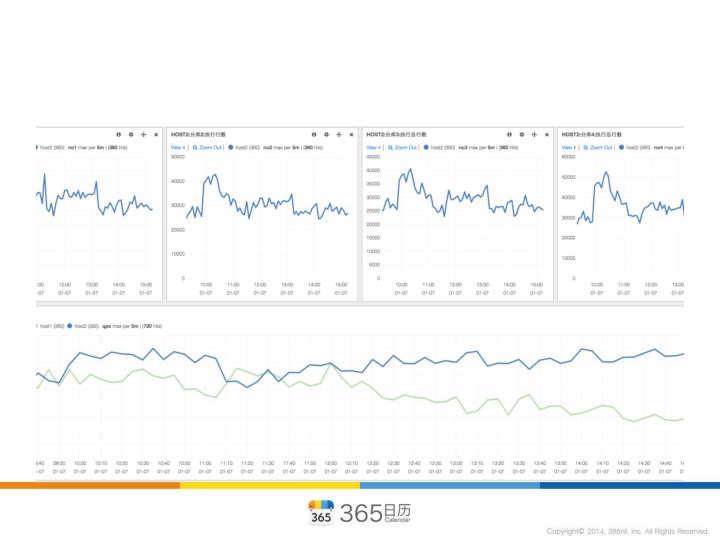Remove the no1 panel with its X icon
Viewport: 720px width, 540px height.
156,135
